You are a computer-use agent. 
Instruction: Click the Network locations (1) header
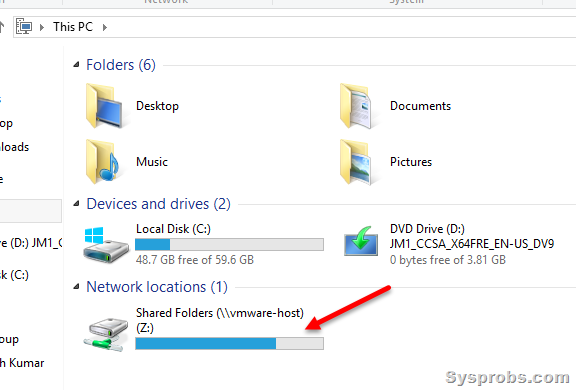[157, 287]
